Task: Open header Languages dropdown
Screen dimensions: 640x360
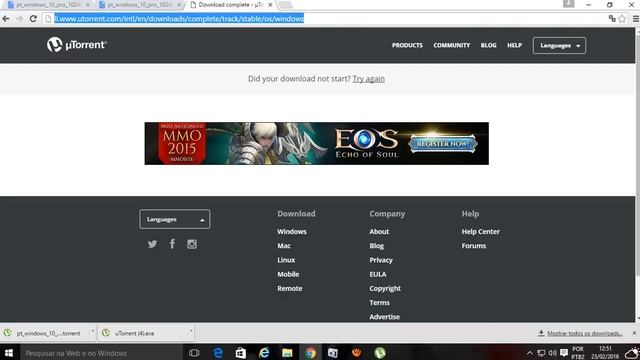Action: [559, 45]
